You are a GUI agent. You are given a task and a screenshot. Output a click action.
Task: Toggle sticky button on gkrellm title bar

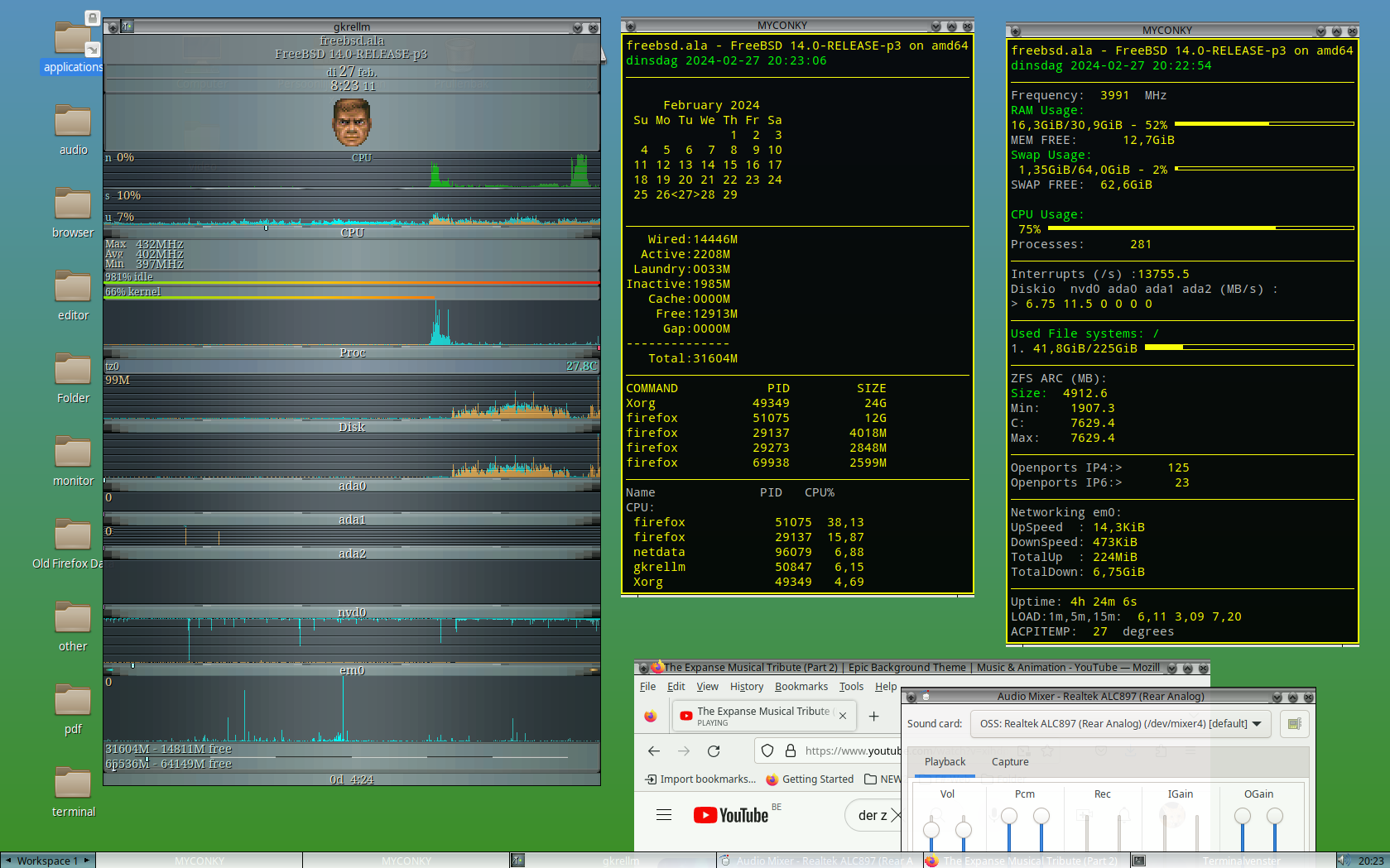[x=113, y=27]
